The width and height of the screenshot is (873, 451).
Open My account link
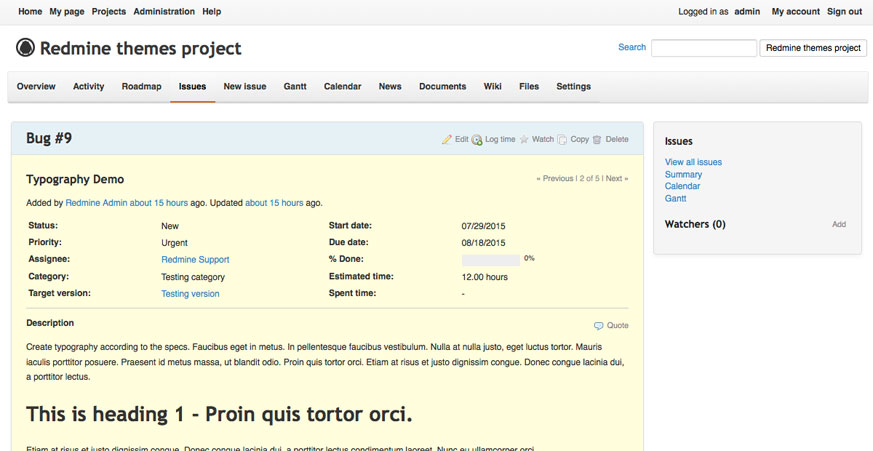click(x=796, y=11)
